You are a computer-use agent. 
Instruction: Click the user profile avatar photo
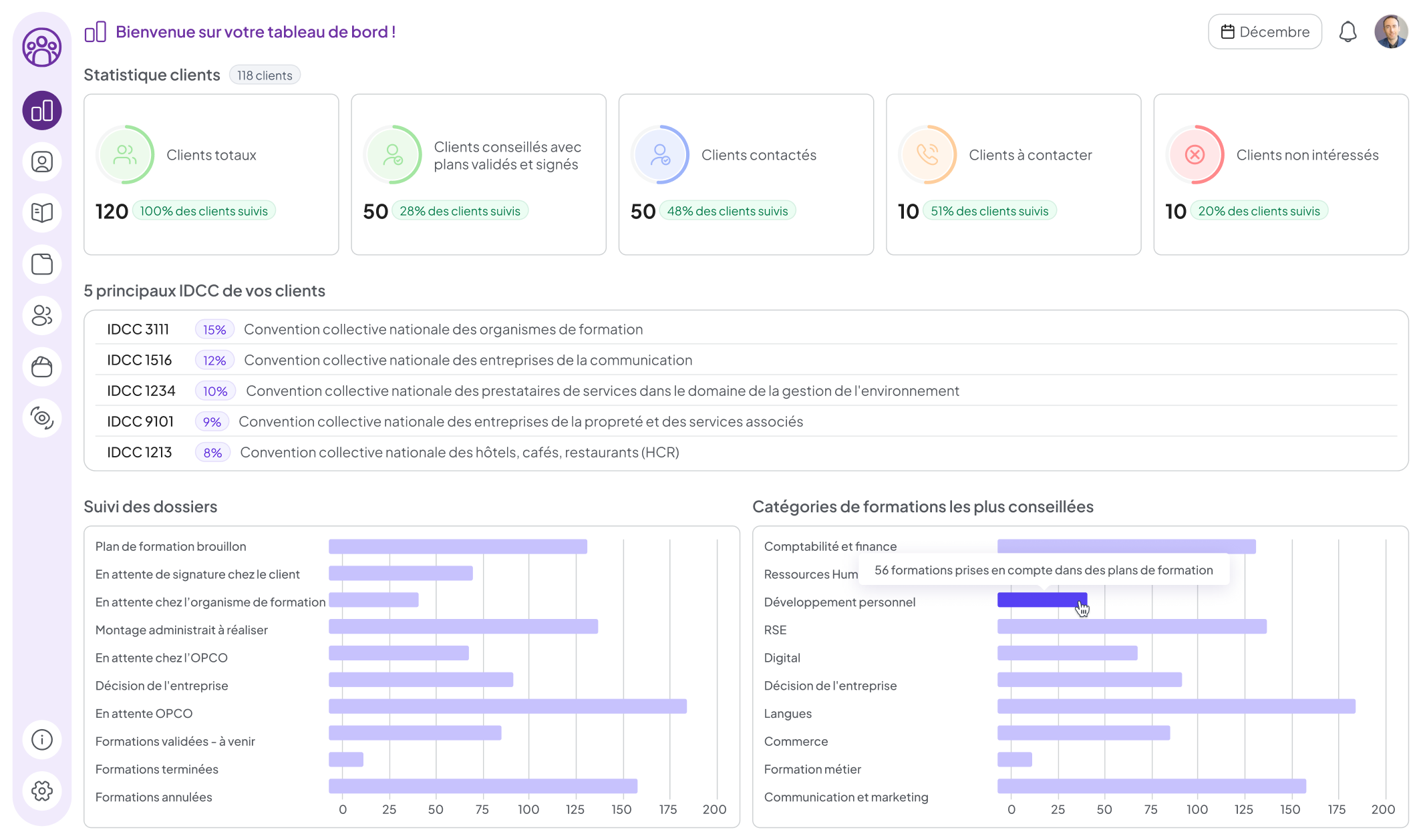[1390, 31]
